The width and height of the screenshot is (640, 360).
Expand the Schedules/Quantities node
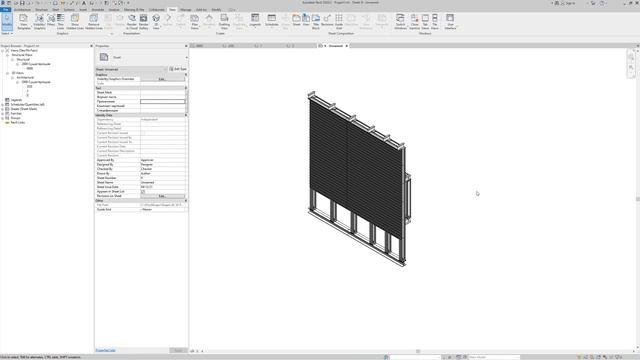pos(2,104)
